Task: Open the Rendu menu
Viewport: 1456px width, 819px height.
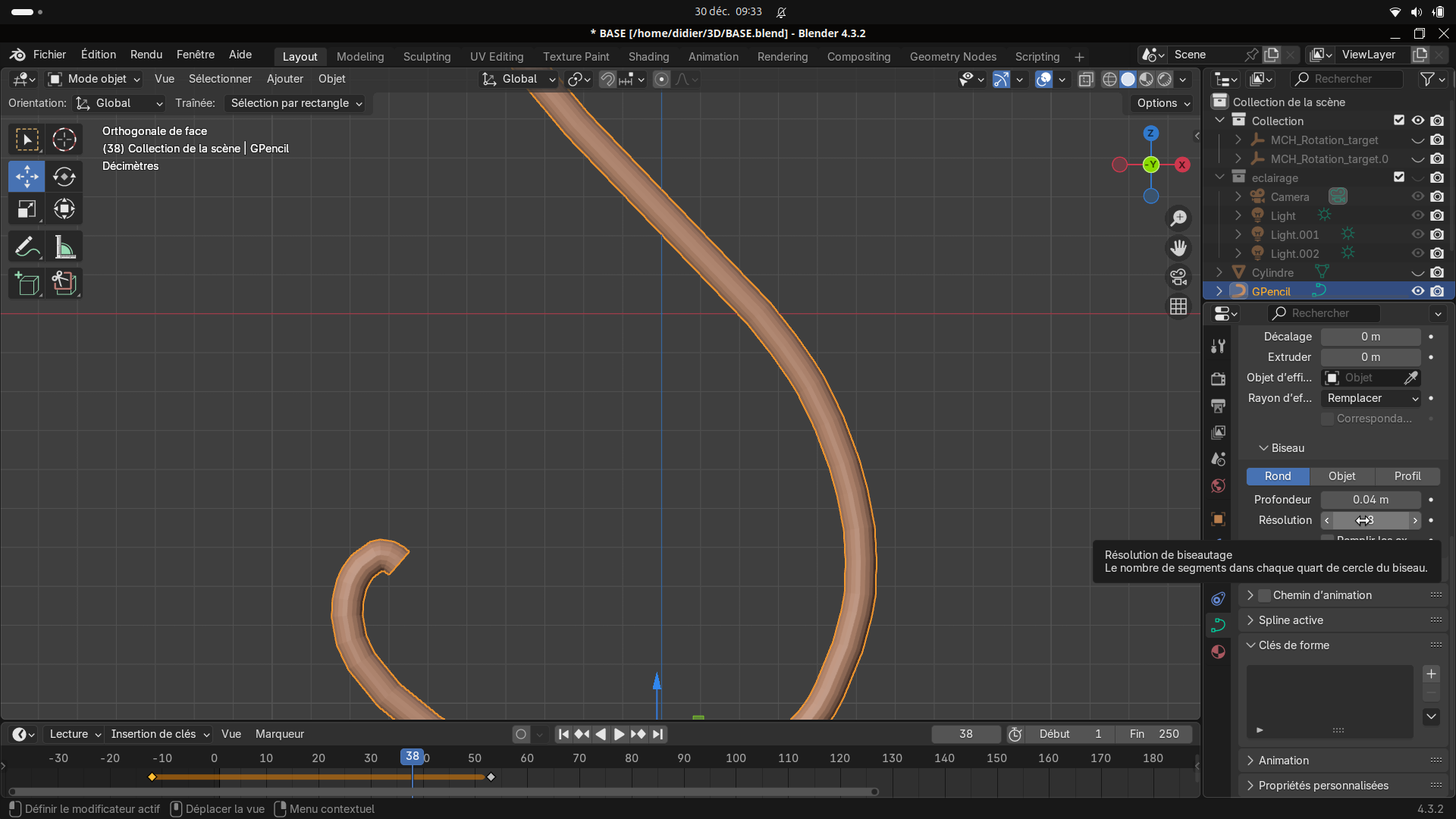Action: click(146, 55)
